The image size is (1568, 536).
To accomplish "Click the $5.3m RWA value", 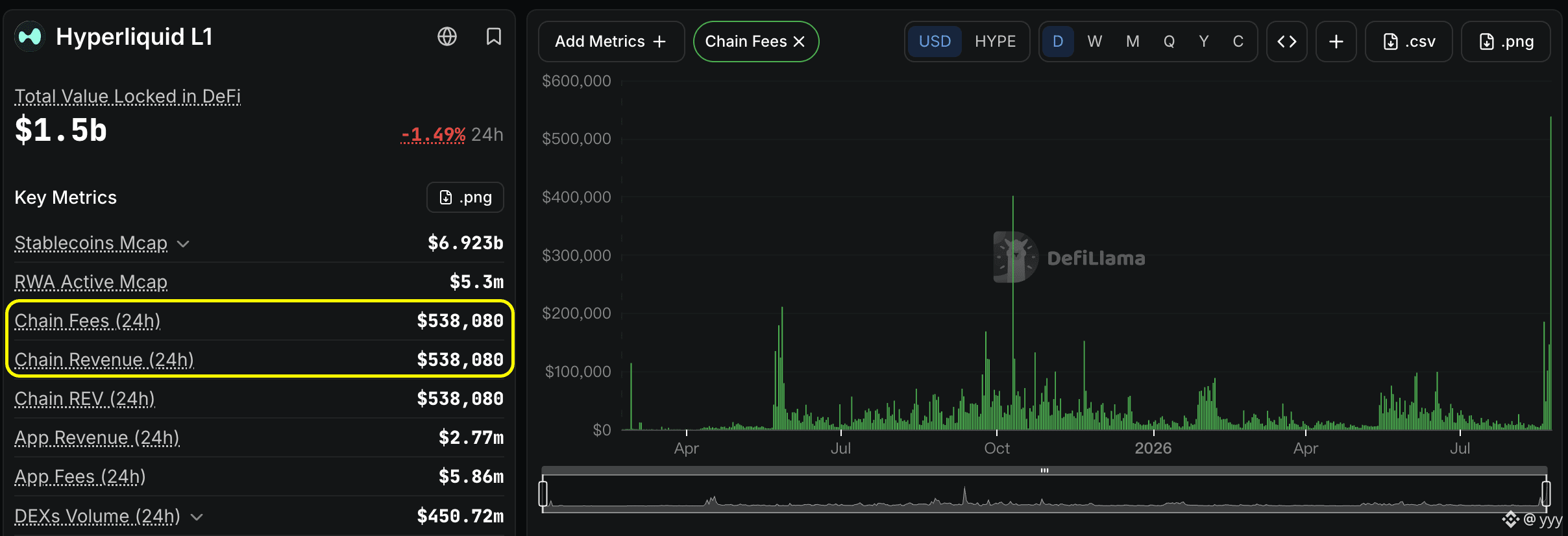I will coord(477,282).
